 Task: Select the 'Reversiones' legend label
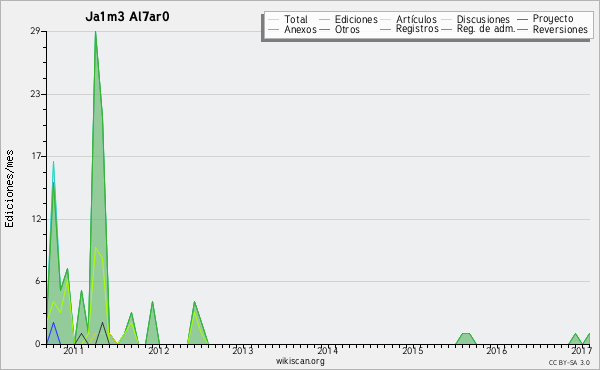tap(560, 29)
